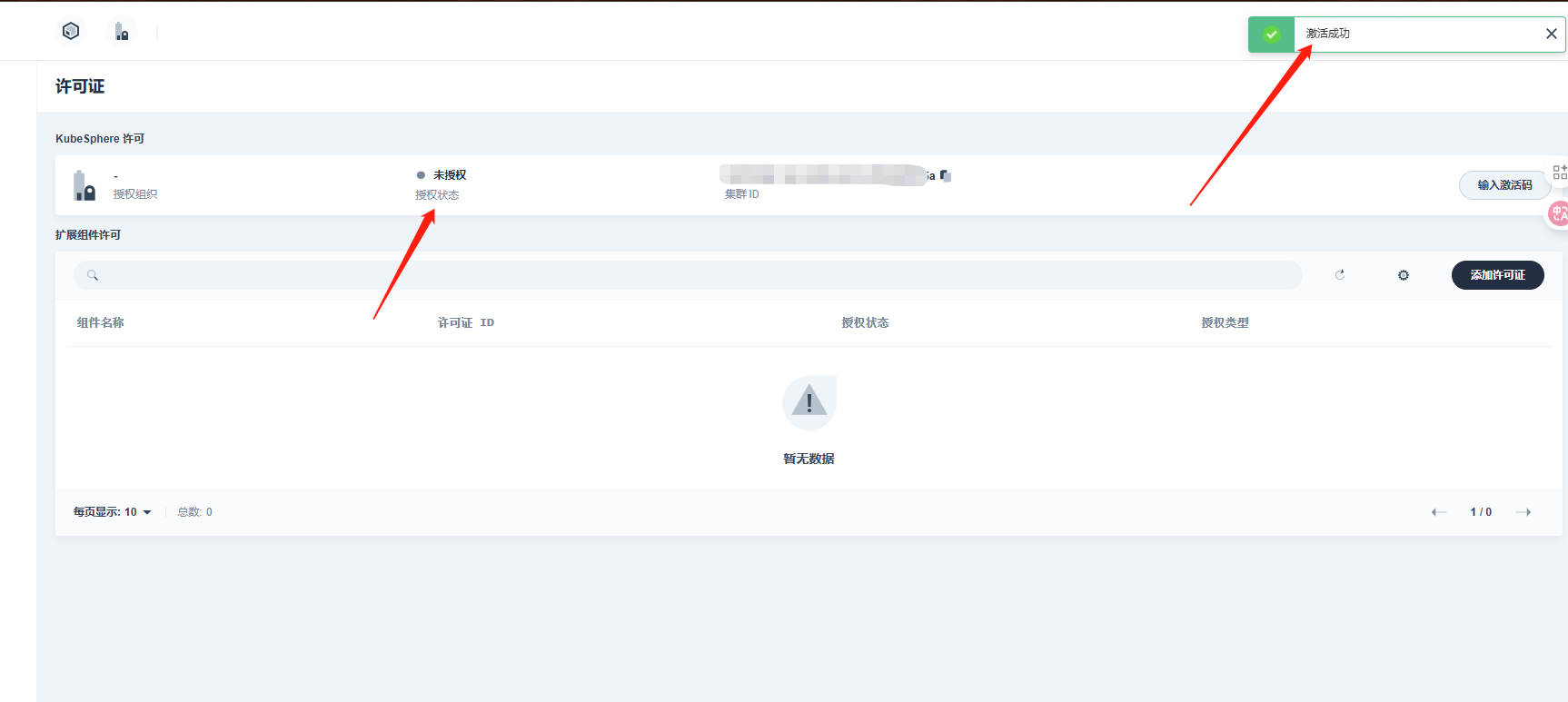Open table column settings gear icon

pos(1404,275)
